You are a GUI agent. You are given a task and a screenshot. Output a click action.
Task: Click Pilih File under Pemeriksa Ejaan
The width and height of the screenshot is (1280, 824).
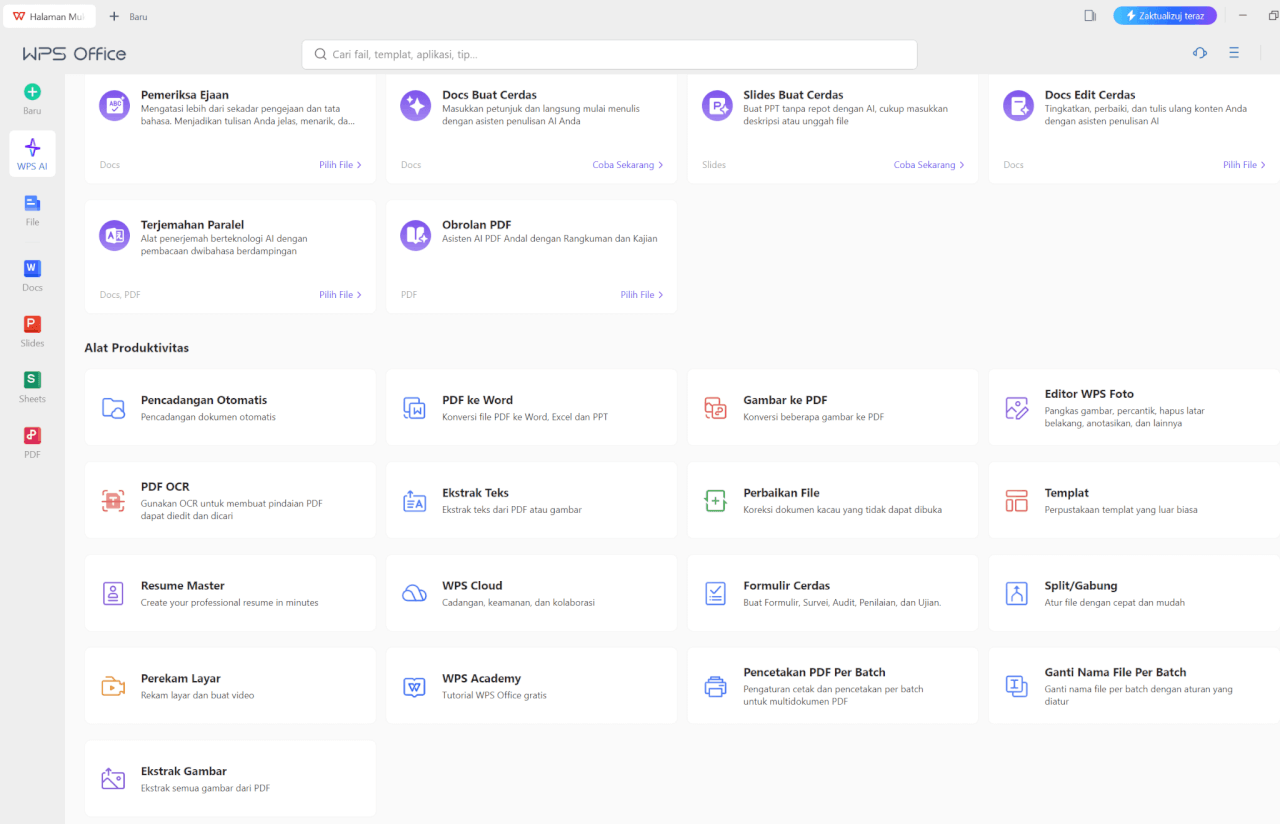coord(340,165)
